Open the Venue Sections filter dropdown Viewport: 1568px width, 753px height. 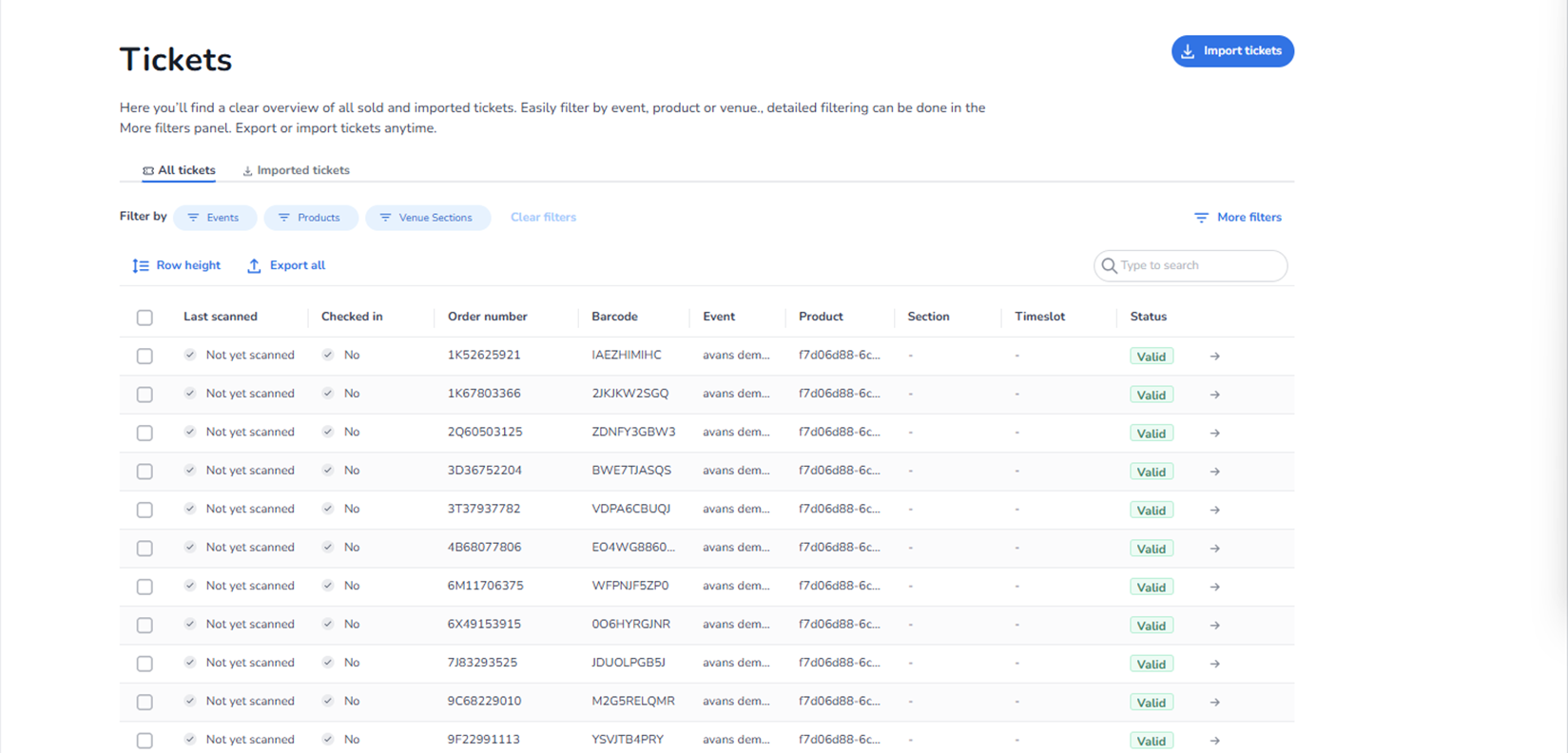427,218
